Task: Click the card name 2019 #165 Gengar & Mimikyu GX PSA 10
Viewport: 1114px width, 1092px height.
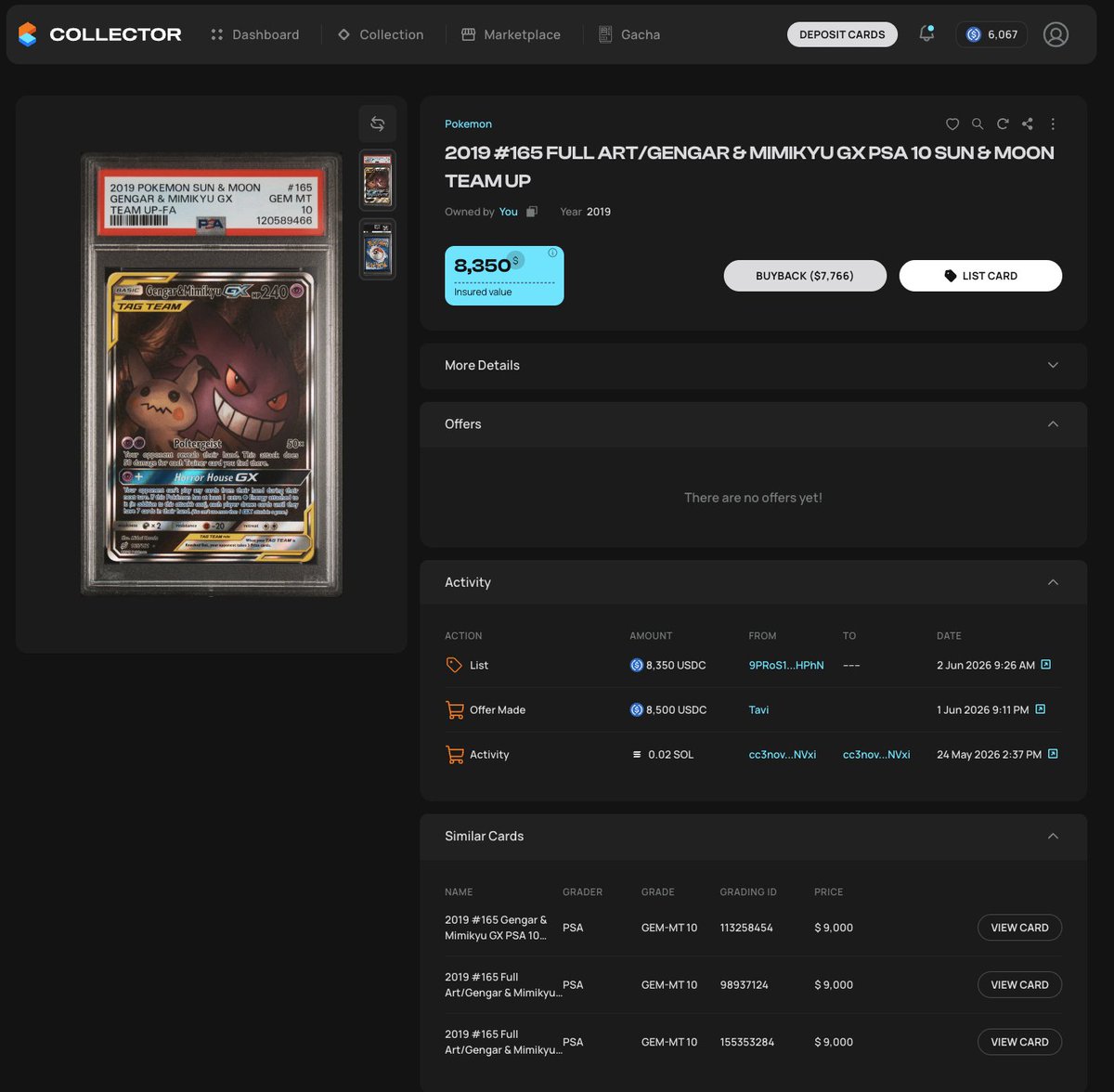Action: pyautogui.click(x=496, y=928)
